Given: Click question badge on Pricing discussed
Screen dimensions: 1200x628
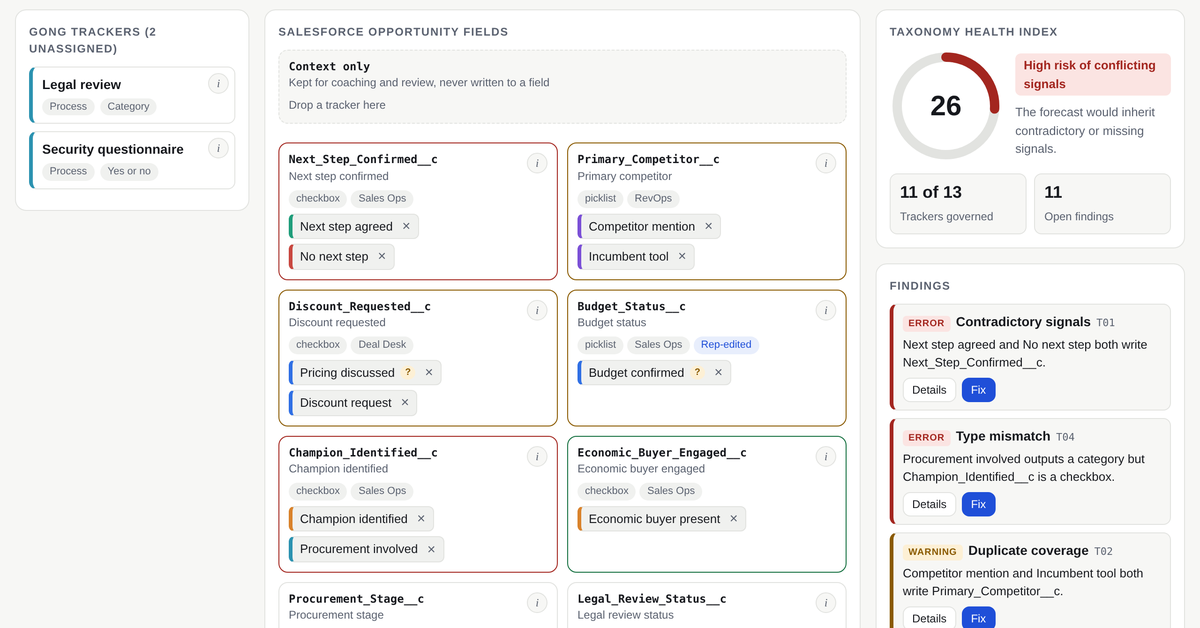Looking at the screenshot, I should point(408,372).
